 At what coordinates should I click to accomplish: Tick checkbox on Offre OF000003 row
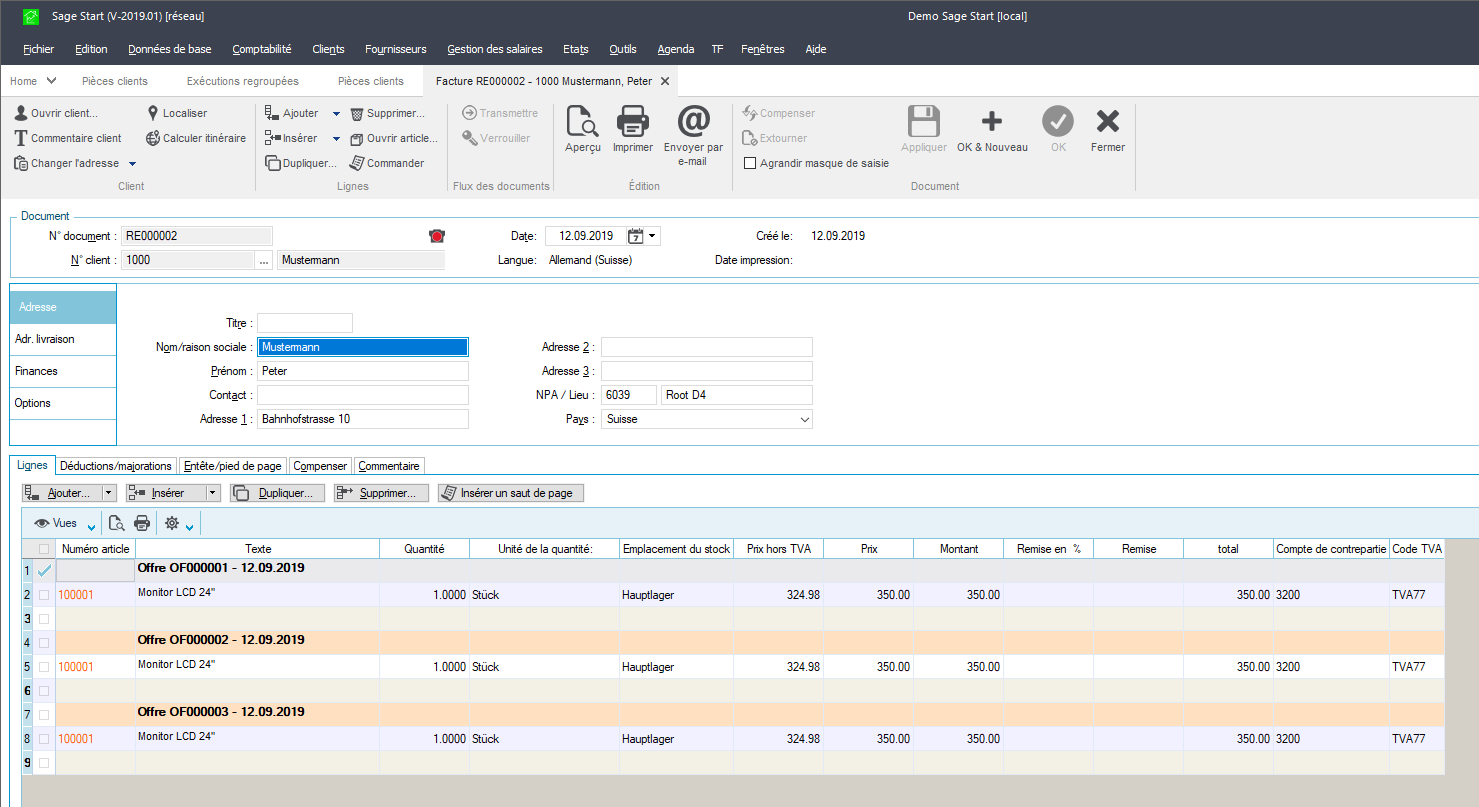[x=43, y=715]
